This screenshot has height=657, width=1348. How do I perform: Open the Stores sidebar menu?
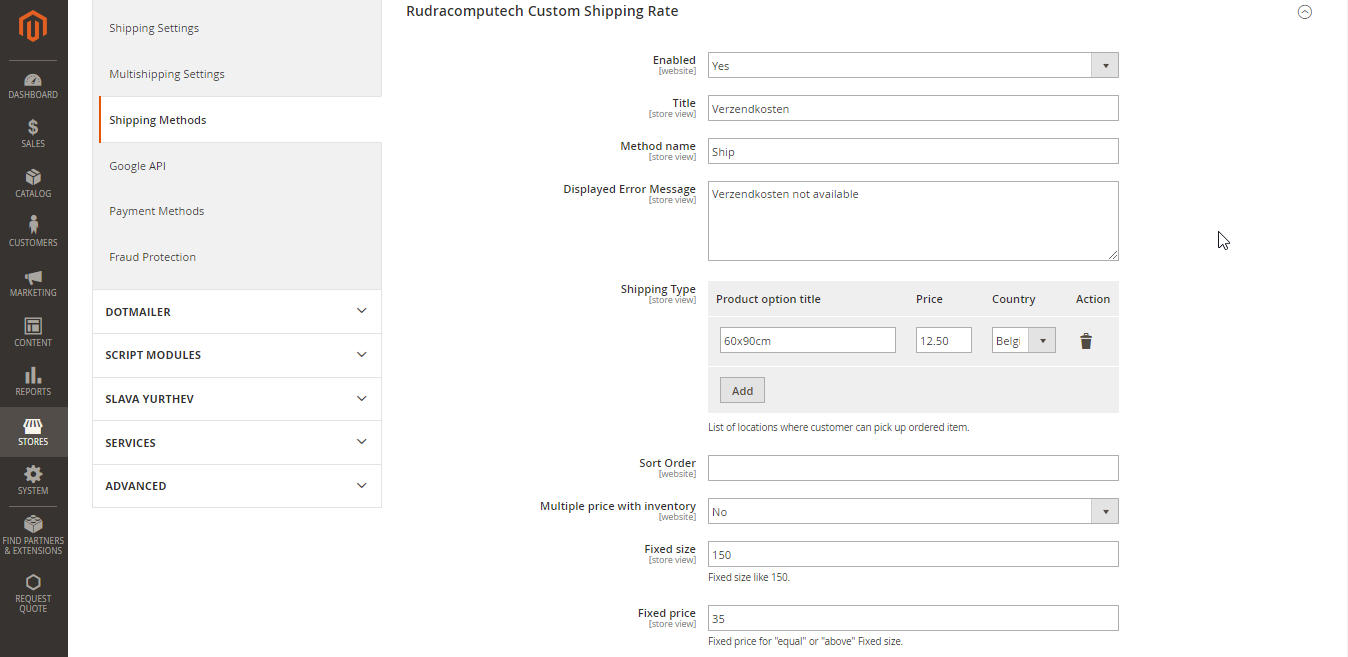(33, 432)
